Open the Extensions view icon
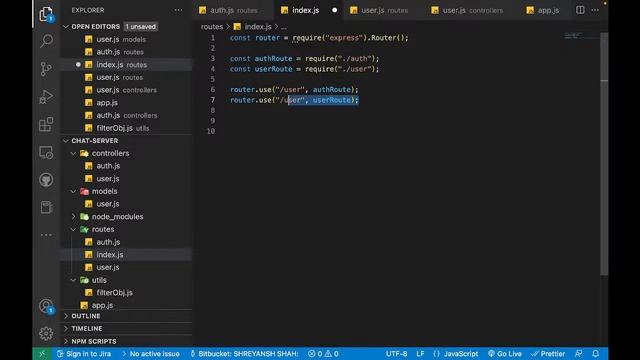 click(46, 124)
